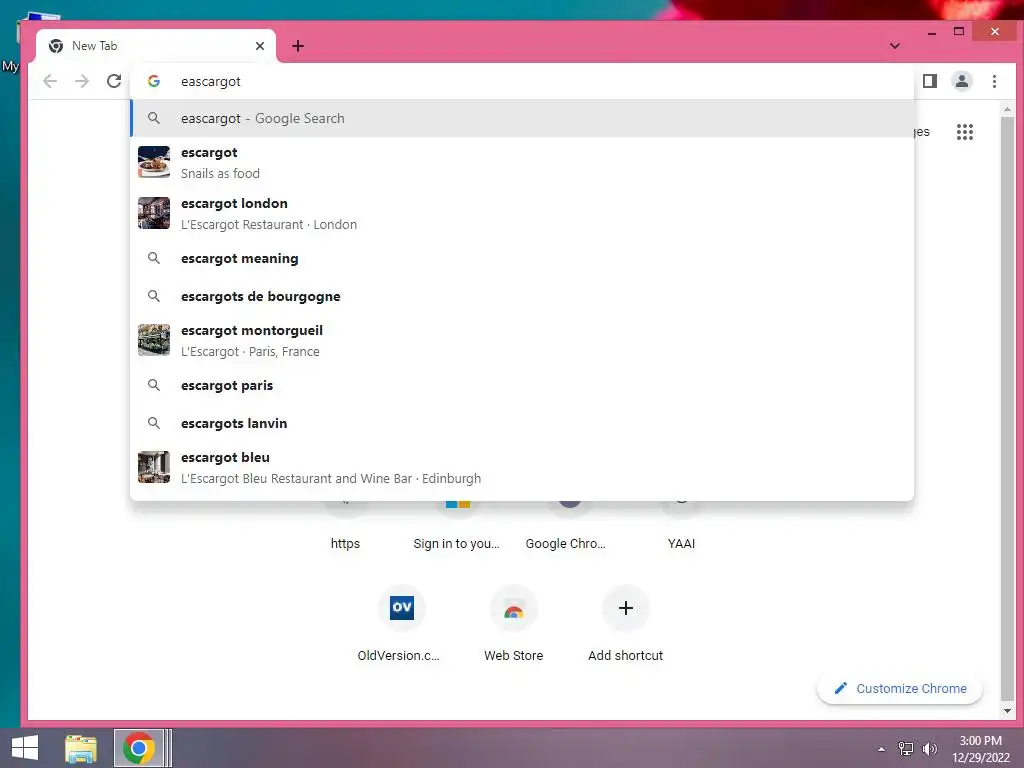
Task: Select 'escargot london' suggestion
Action: pos(522,214)
